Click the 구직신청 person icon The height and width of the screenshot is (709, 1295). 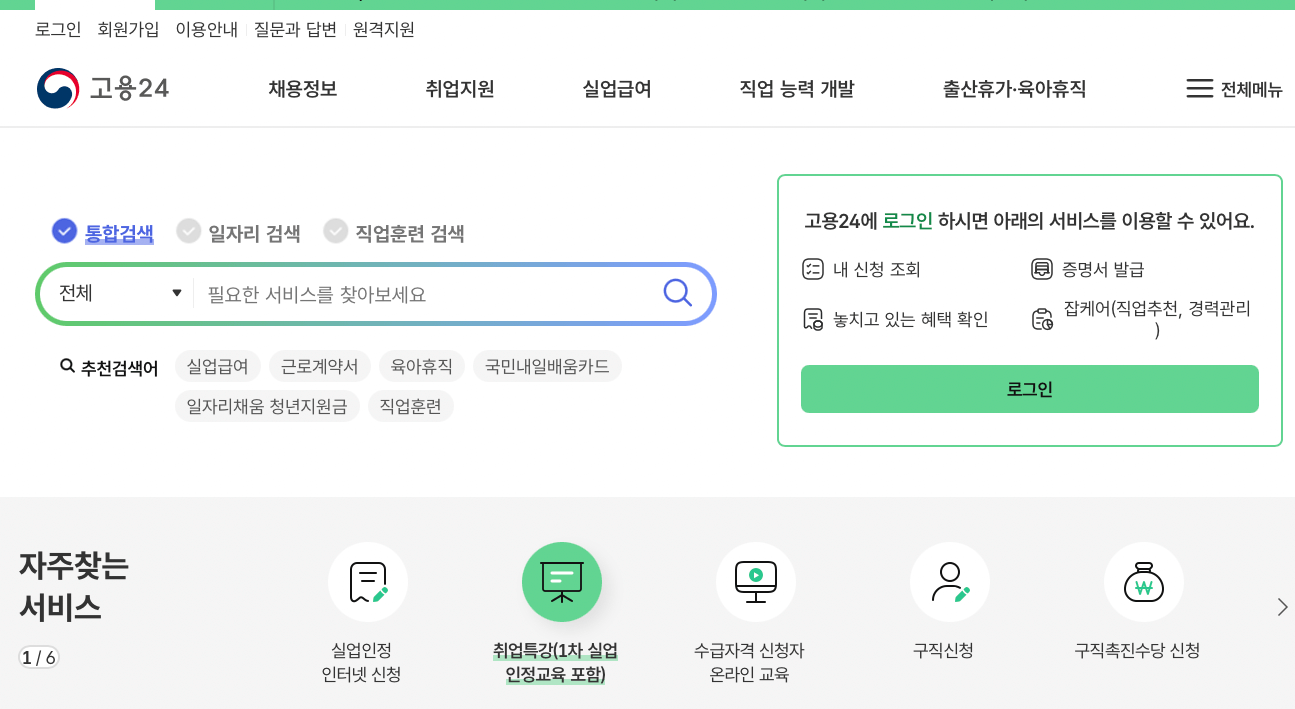coord(949,581)
